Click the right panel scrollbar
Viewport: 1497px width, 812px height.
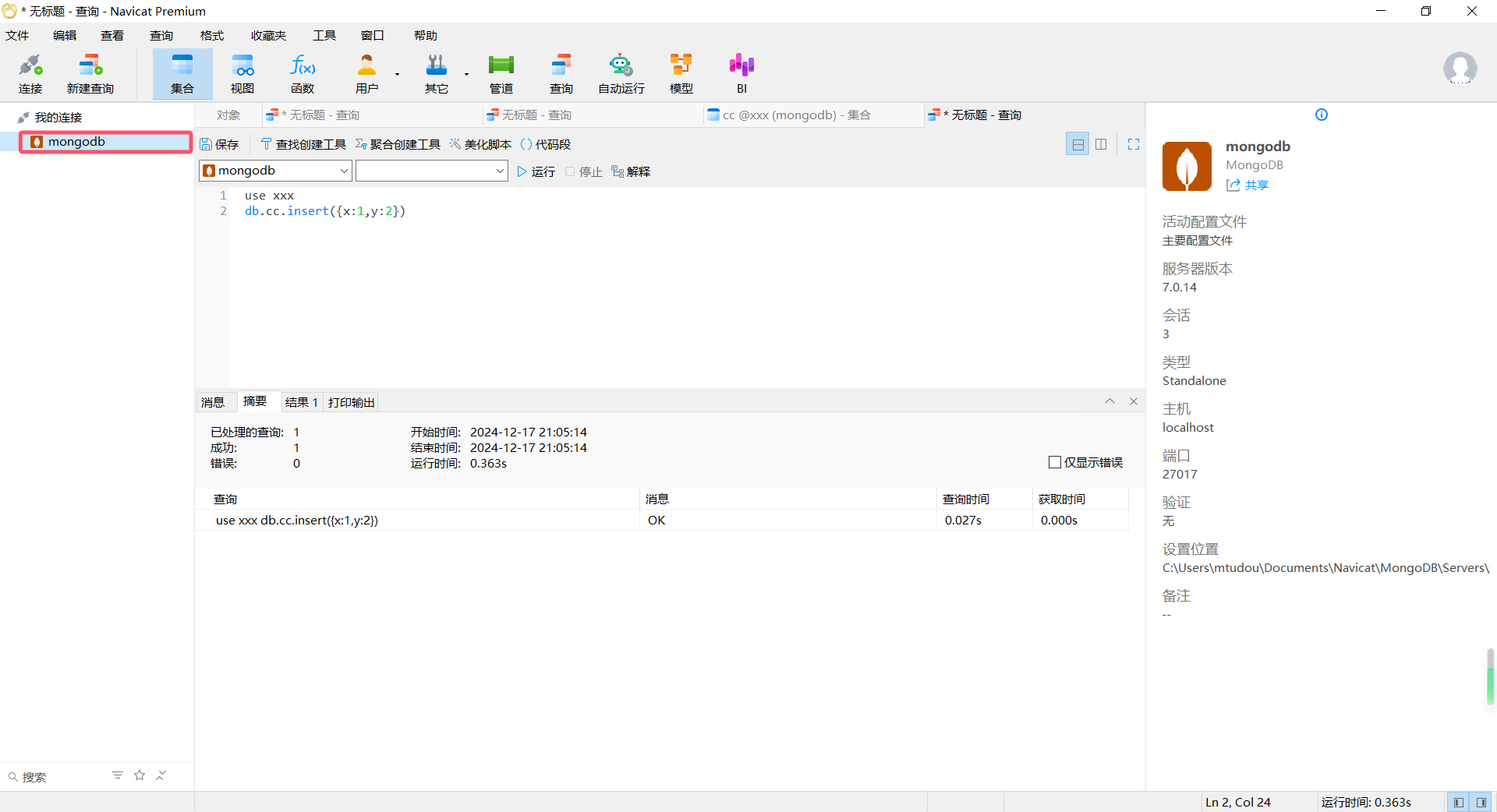tap(1490, 676)
